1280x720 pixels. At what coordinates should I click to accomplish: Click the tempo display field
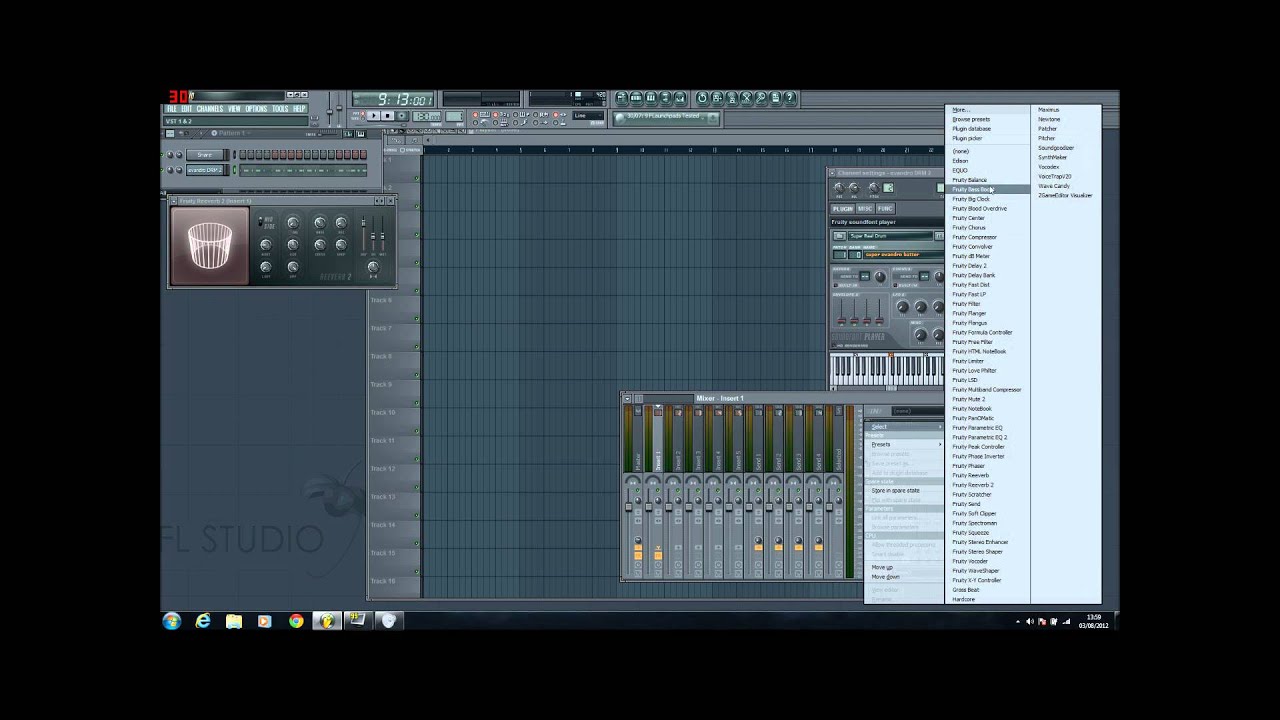pos(426,116)
